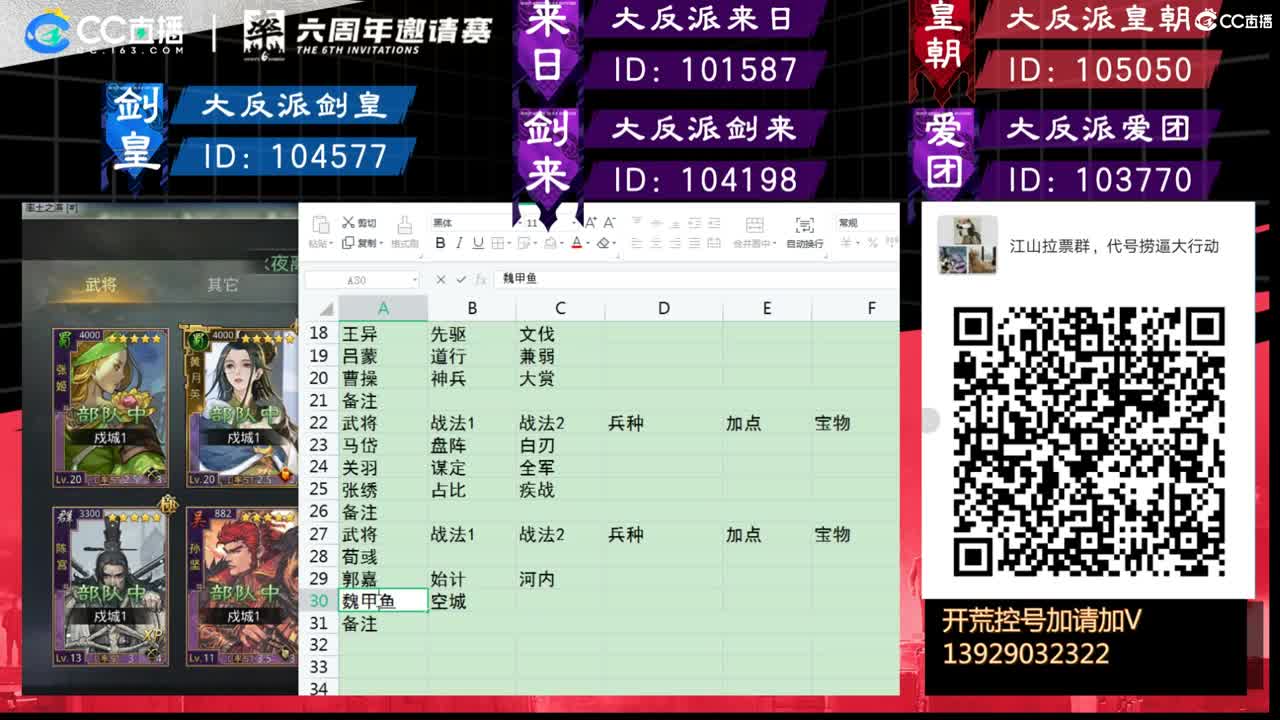Click cell containing 关羽

(x=383, y=467)
